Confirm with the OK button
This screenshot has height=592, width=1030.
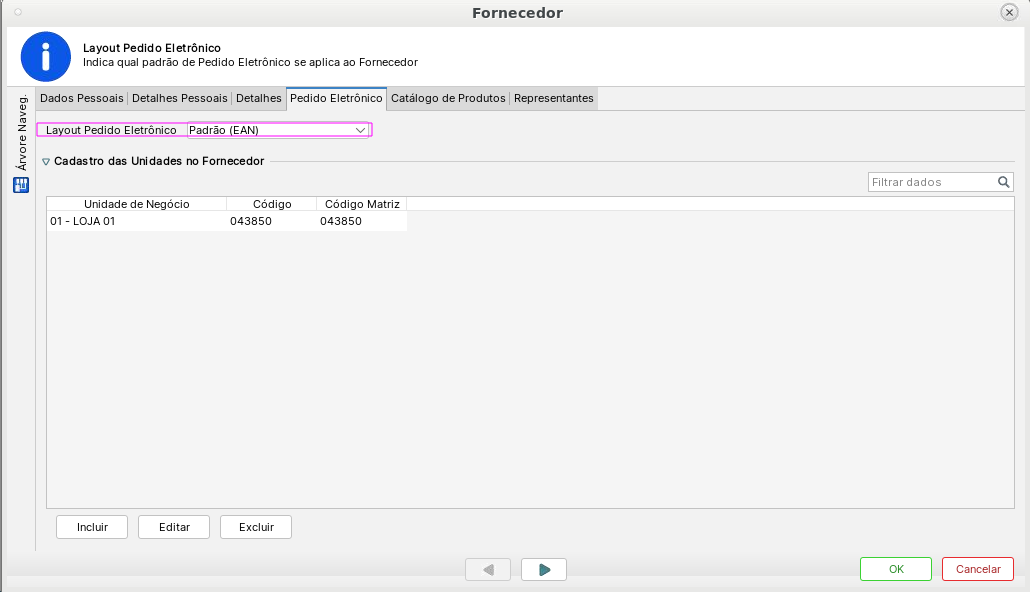click(896, 569)
